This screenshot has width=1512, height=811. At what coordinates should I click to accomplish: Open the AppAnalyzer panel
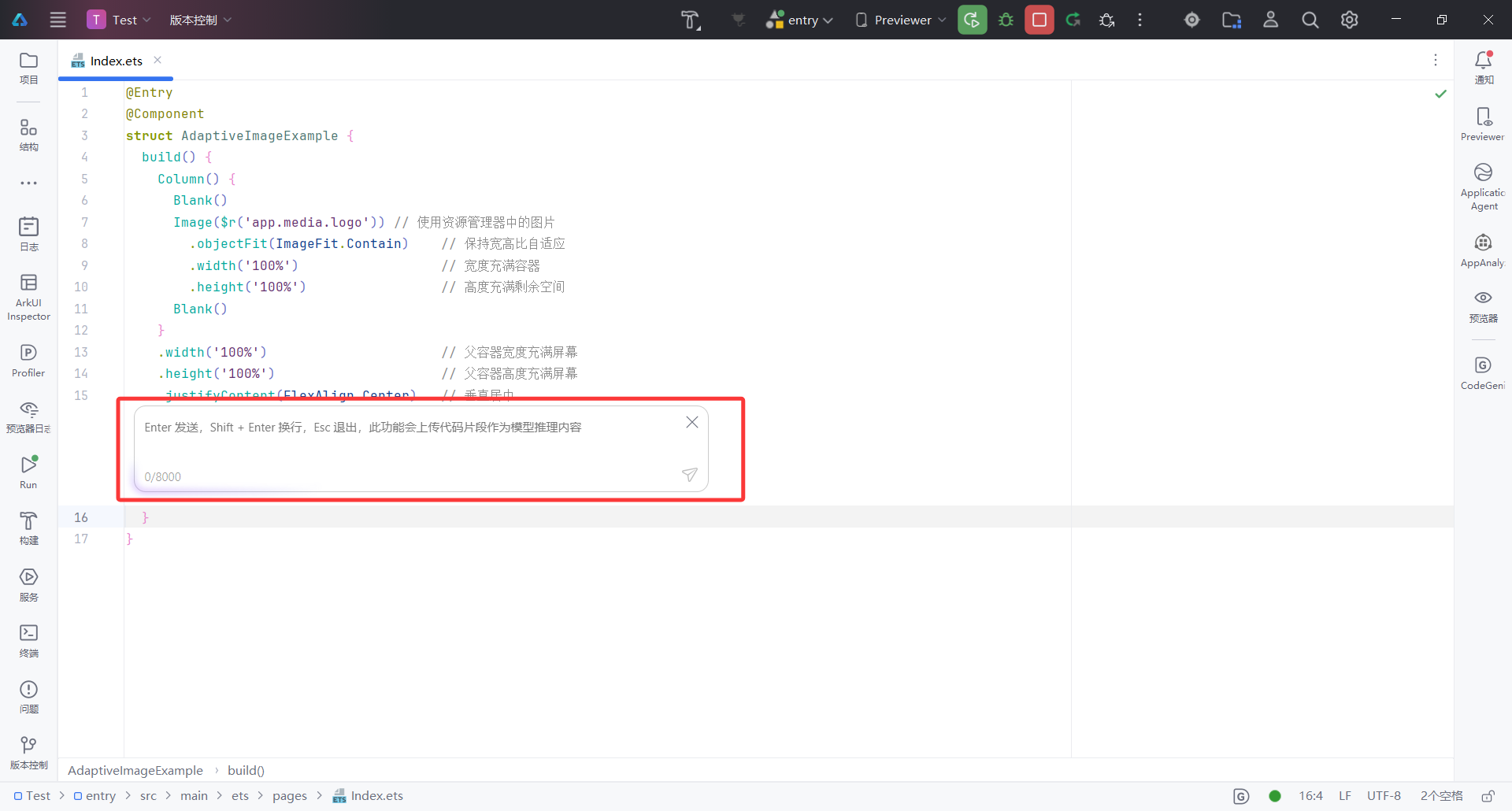click(1483, 250)
